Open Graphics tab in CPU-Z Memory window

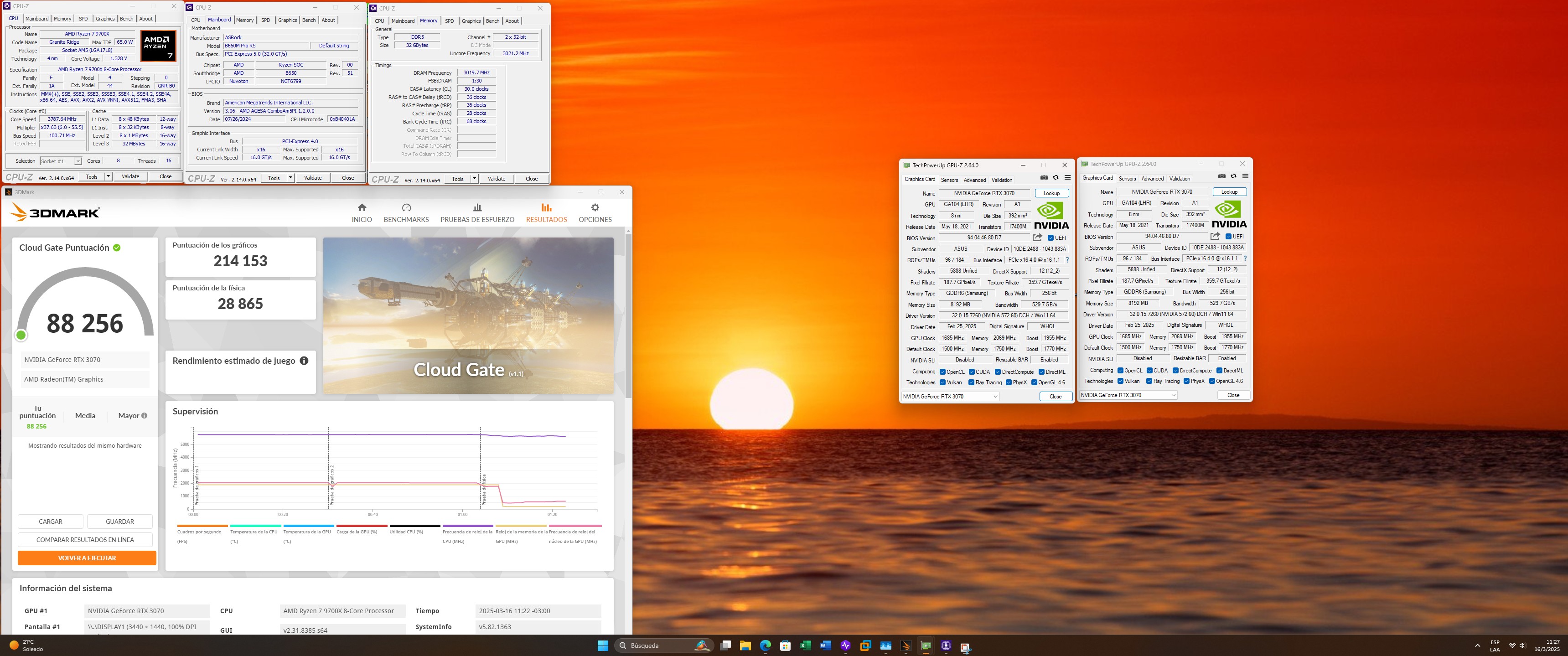point(471,21)
